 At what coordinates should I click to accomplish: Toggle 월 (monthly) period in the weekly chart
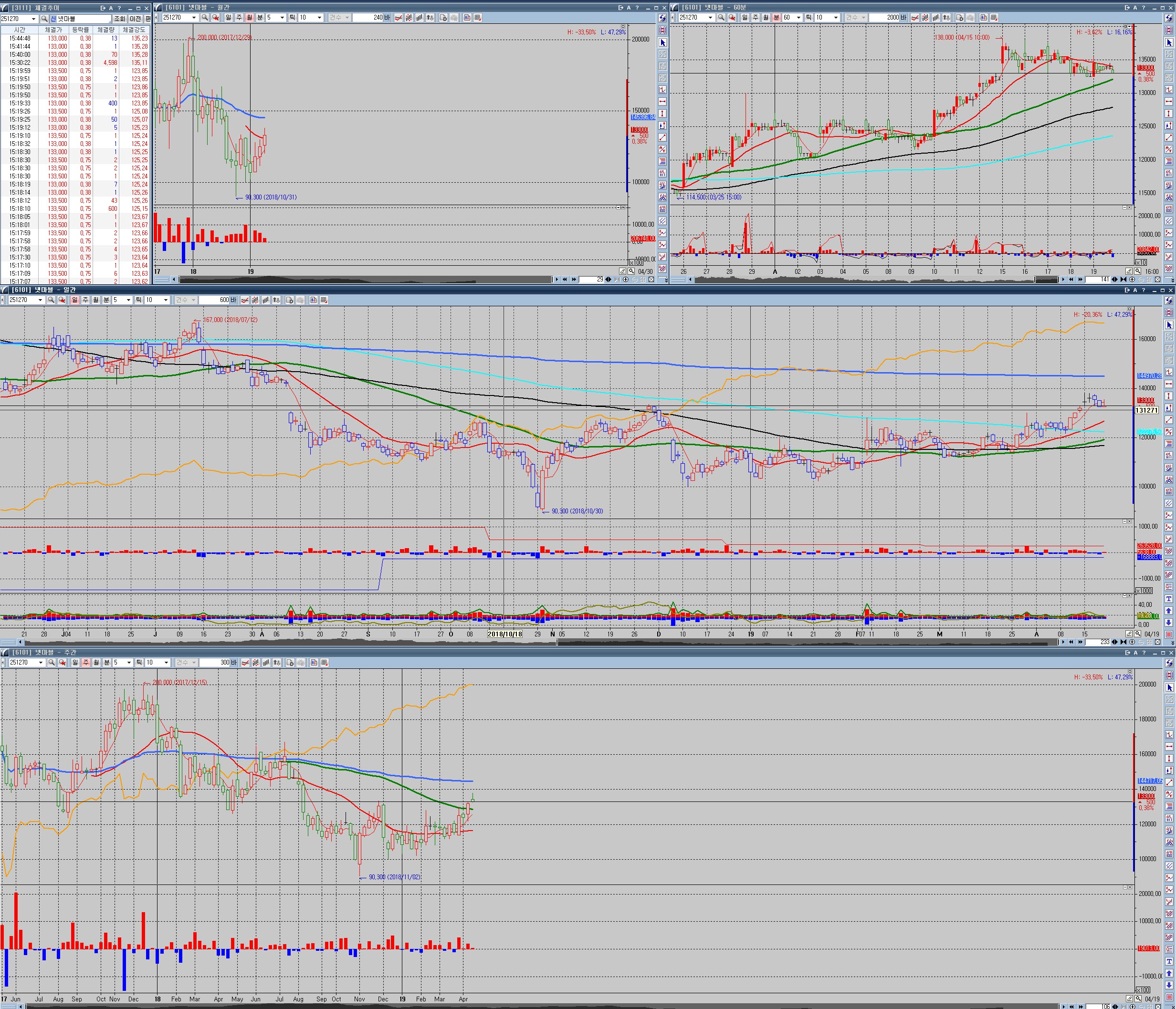point(96,663)
